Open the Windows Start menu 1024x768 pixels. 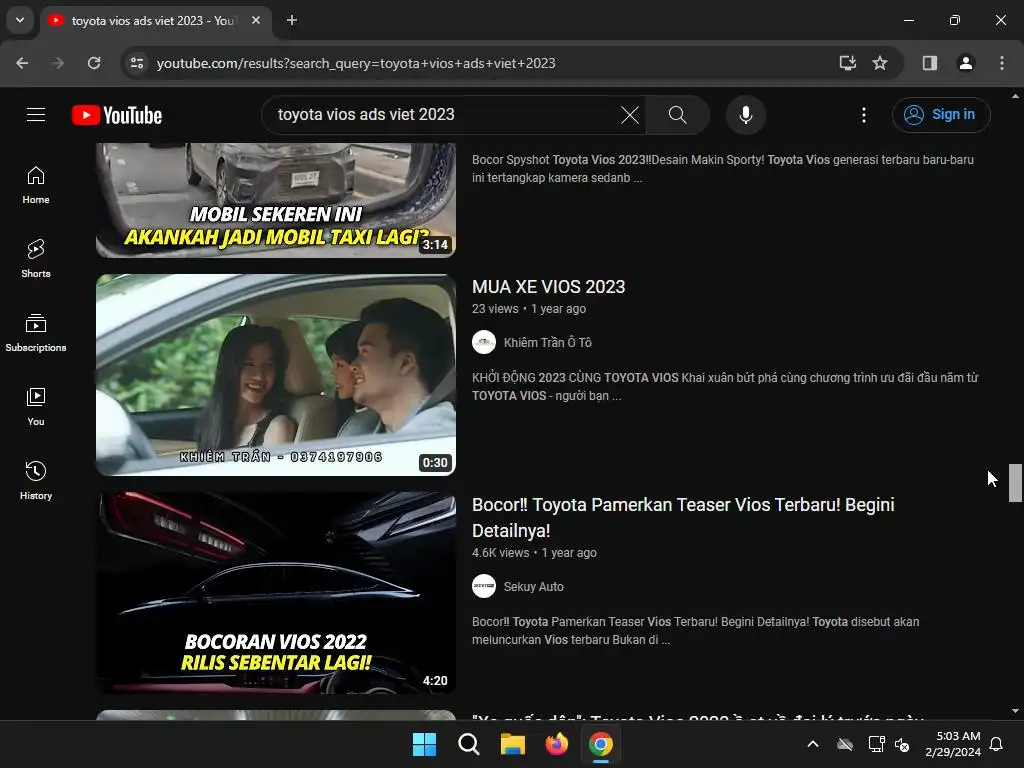coord(424,744)
